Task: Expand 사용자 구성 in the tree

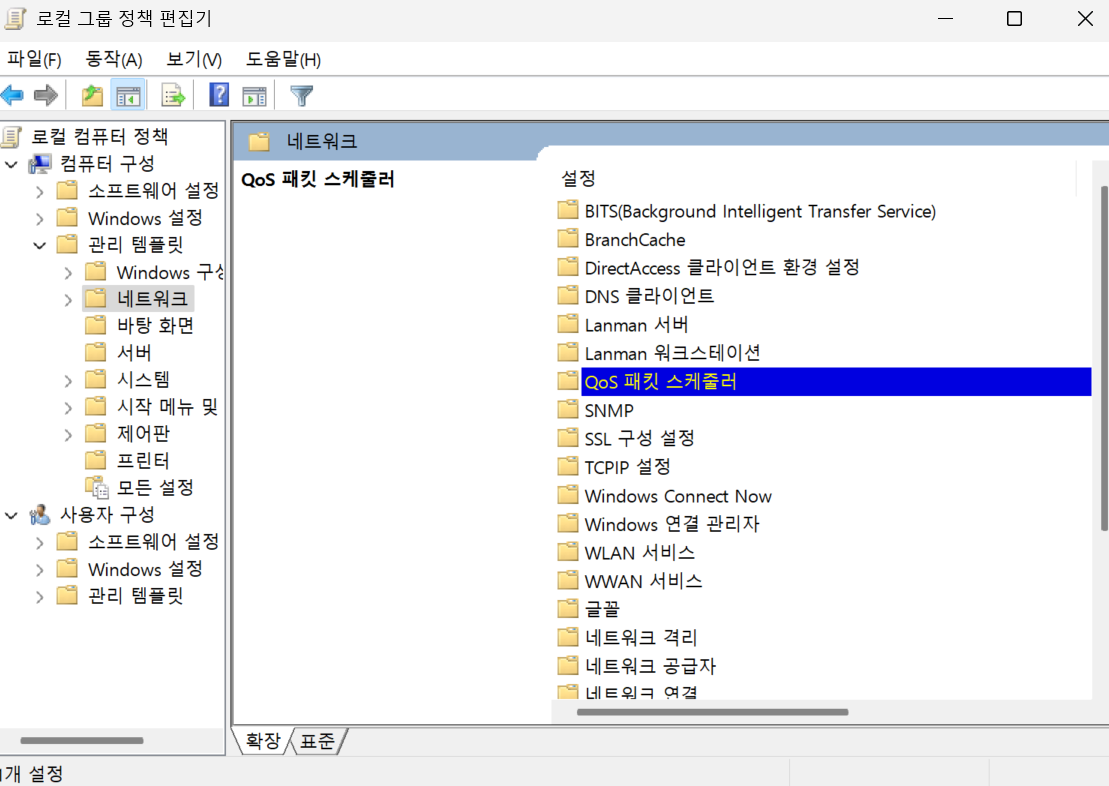Action: point(10,514)
